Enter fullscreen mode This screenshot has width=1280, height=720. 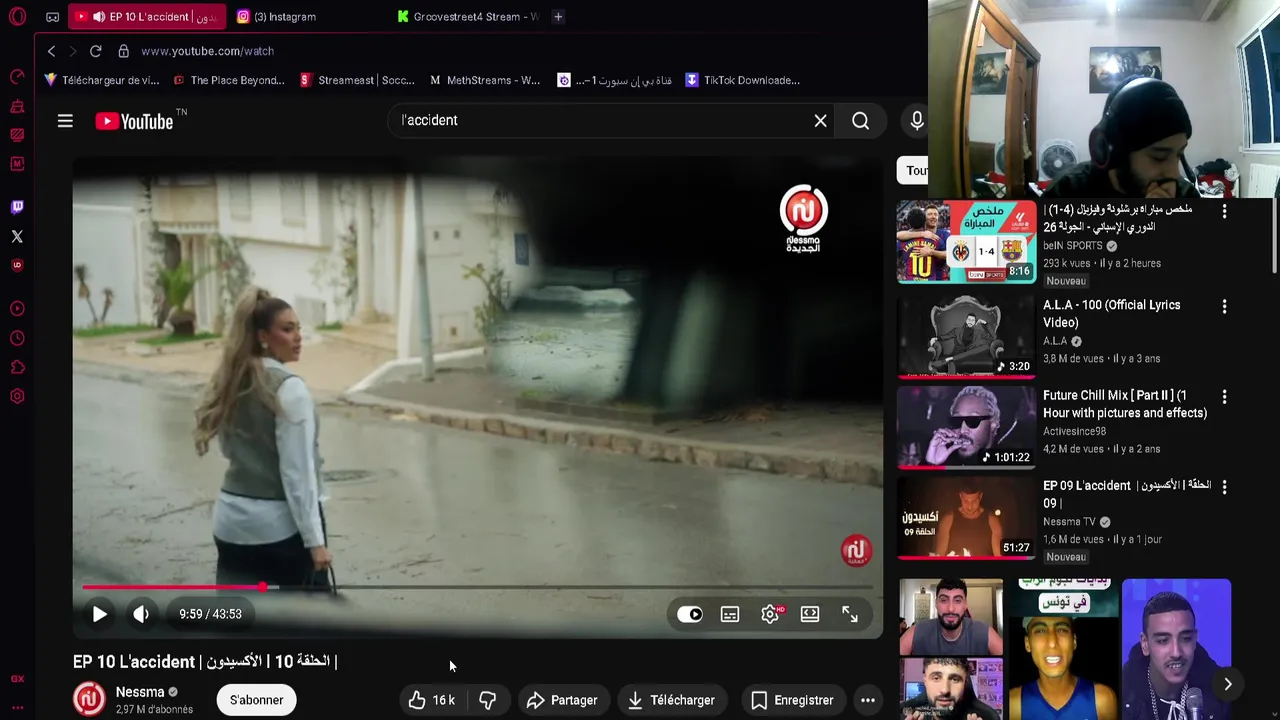point(850,614)
